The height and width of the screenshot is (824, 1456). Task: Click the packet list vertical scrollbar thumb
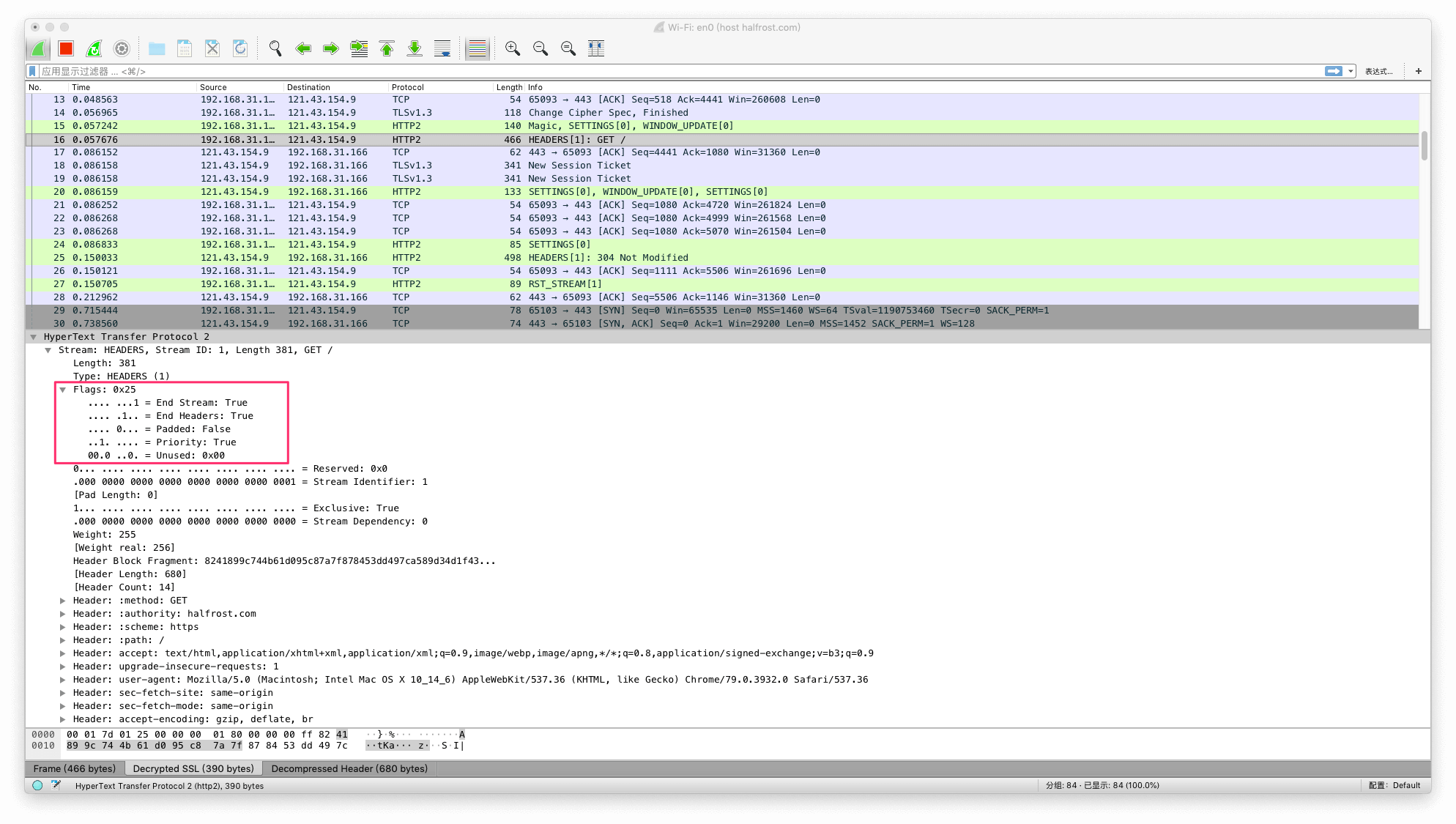tap(1425, 146)
